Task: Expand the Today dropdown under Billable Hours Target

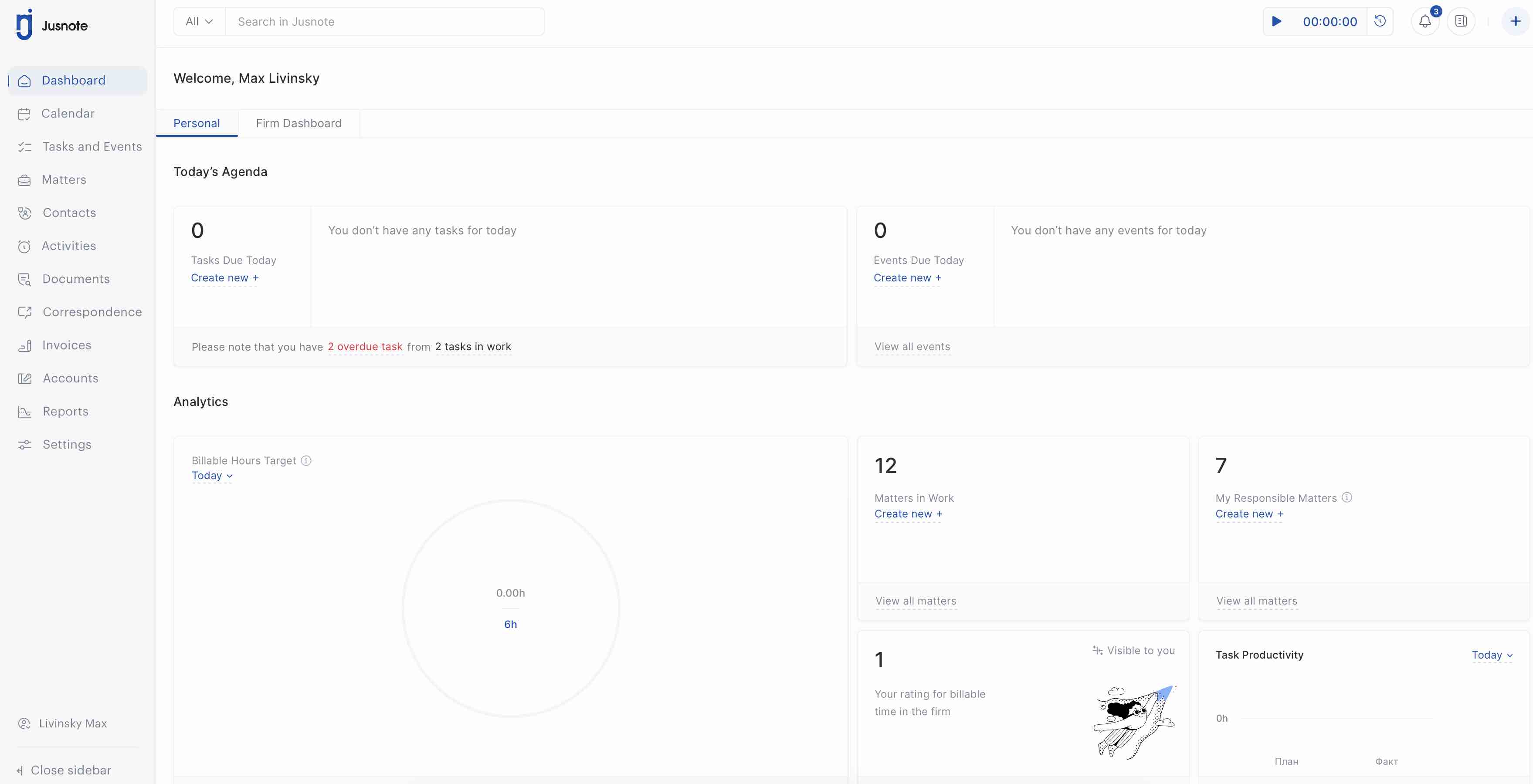Action: [x=211, y=475]
